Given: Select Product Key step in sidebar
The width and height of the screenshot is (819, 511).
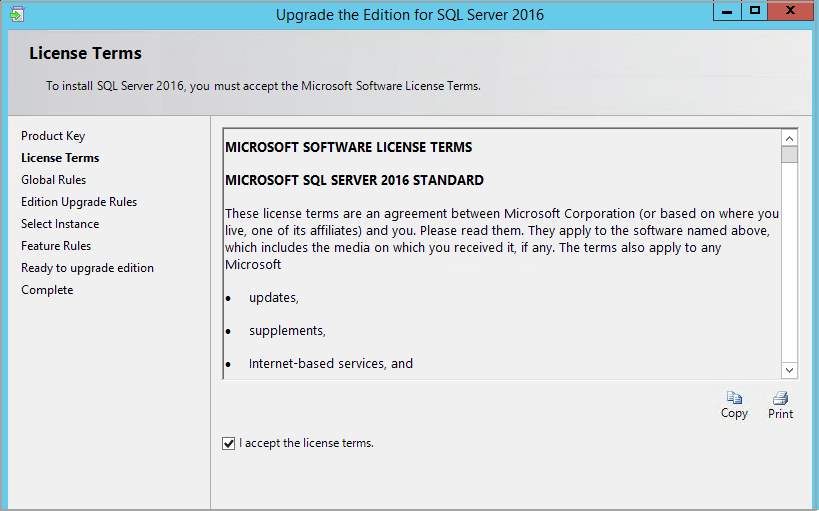Looking at the screenshot, I should 53,136.
